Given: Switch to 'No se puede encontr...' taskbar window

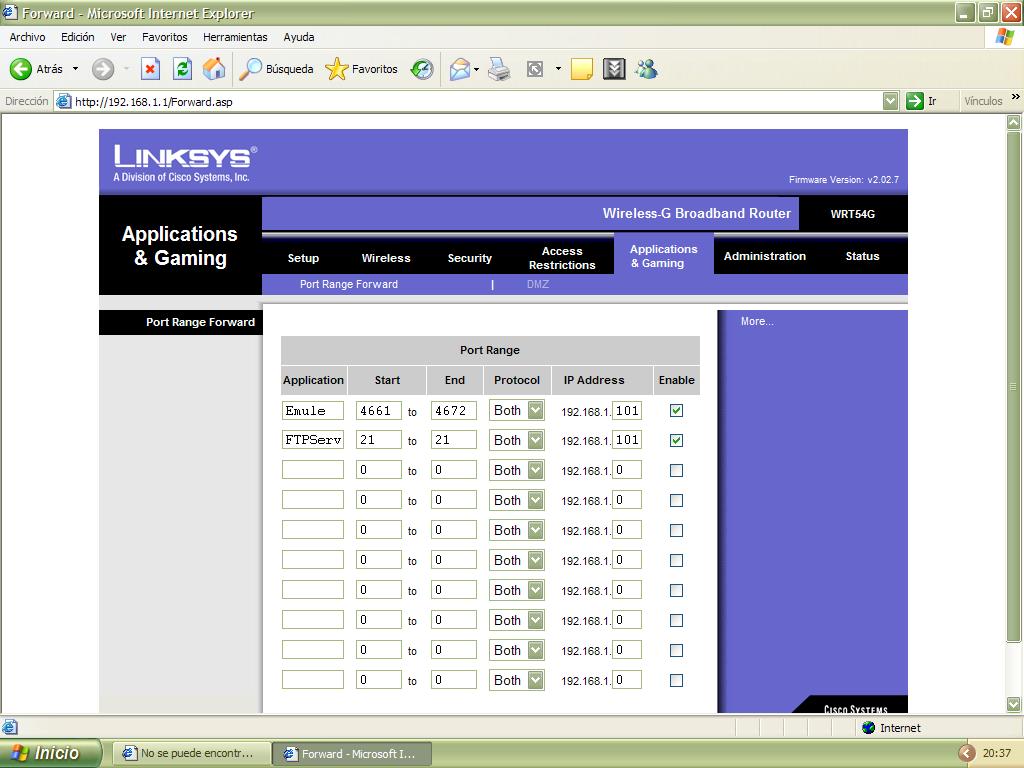Looking at the screenshot, I should coord(190,753).
